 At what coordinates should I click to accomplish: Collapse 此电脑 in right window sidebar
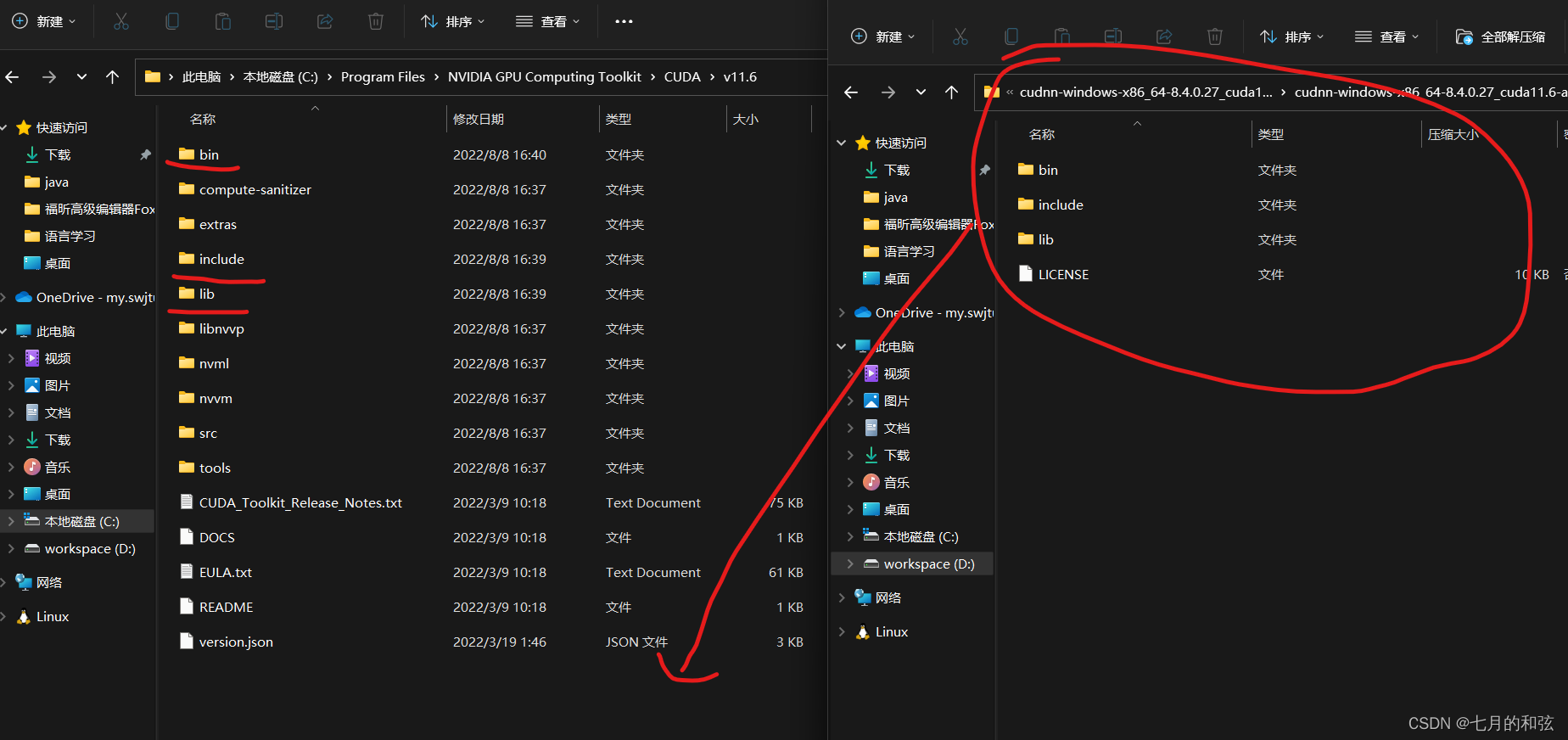click(841, 346)
